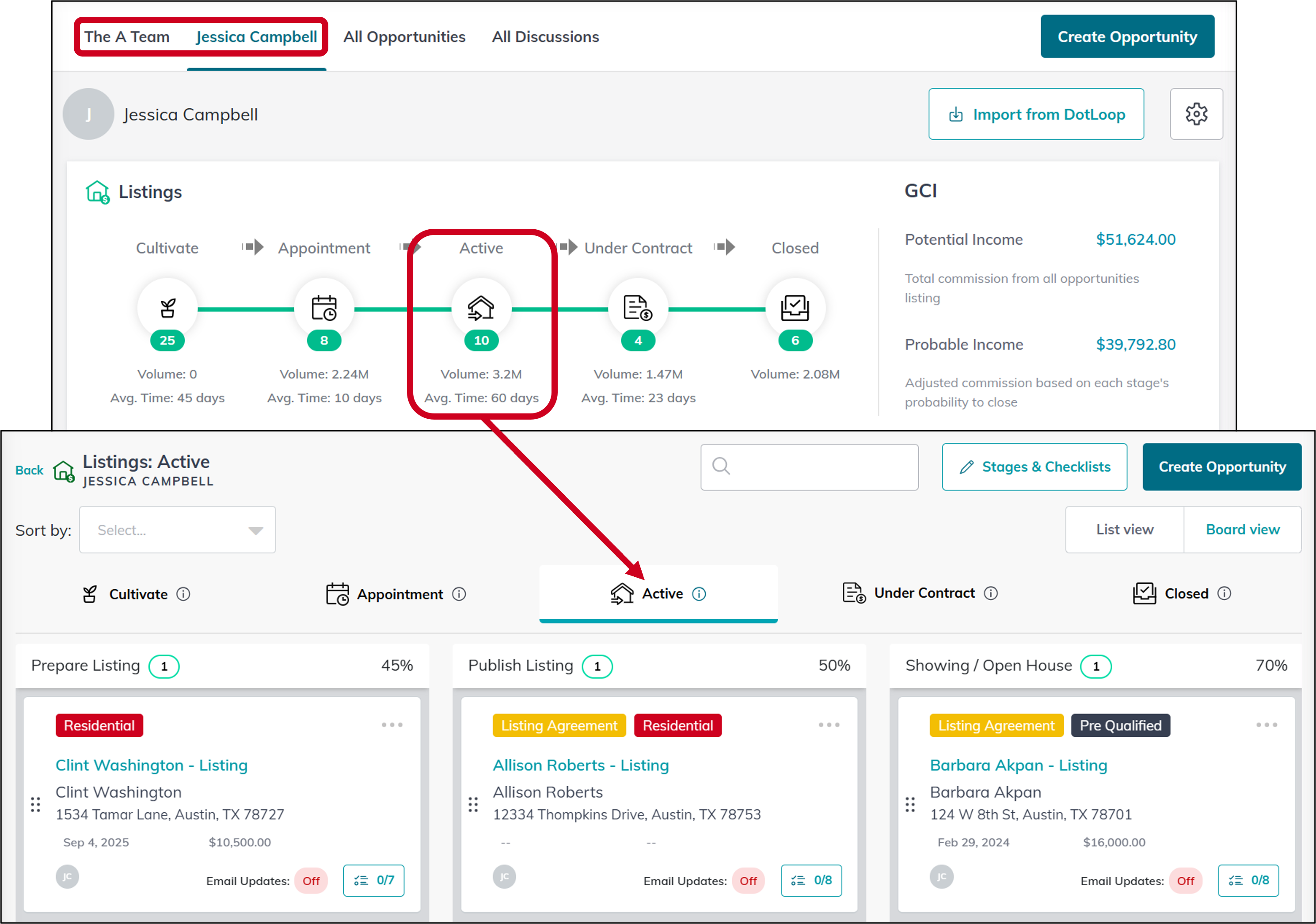Open the Sort by dropdown
1316x924 pixels.
click(x=177, y=530)
